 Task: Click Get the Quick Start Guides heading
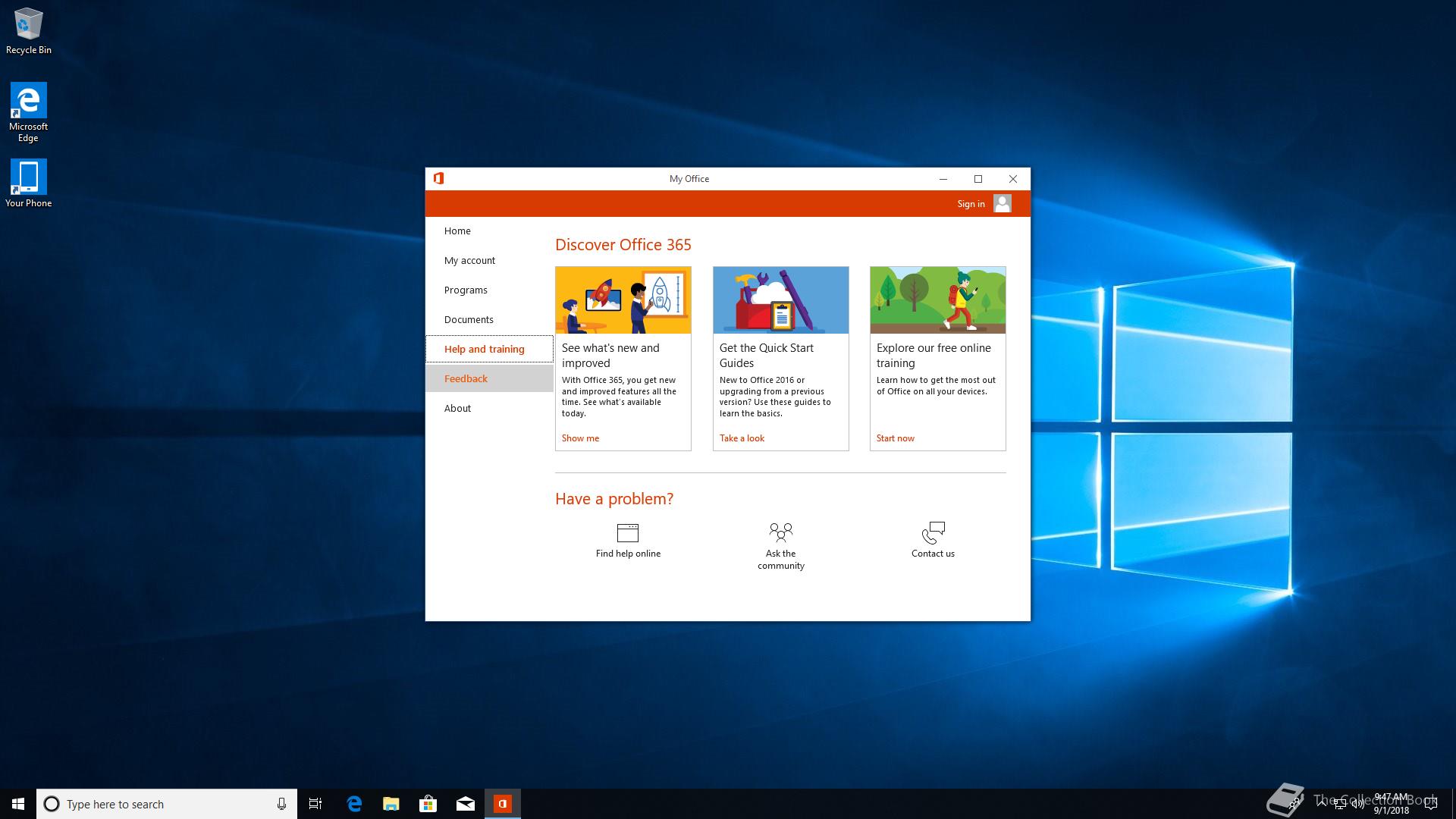click(767, 355)
